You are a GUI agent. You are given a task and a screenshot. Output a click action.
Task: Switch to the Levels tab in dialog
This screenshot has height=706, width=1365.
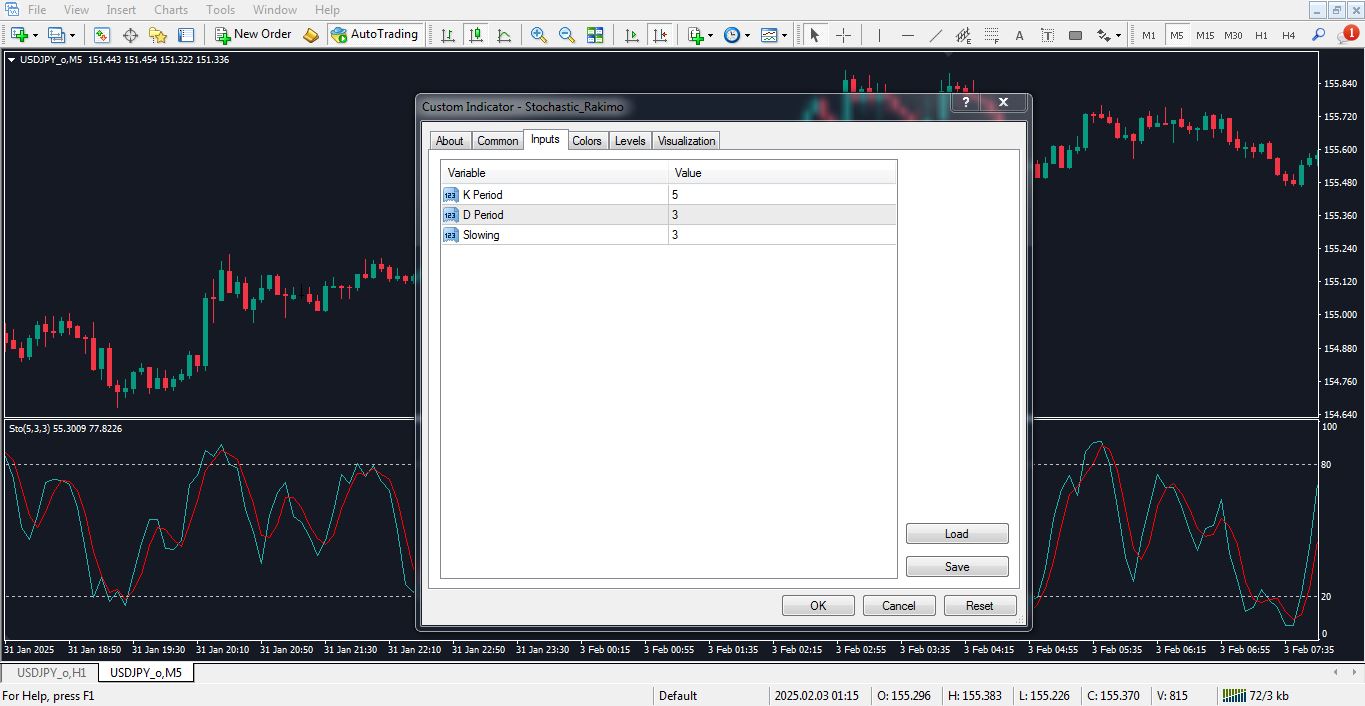point(630,141)
